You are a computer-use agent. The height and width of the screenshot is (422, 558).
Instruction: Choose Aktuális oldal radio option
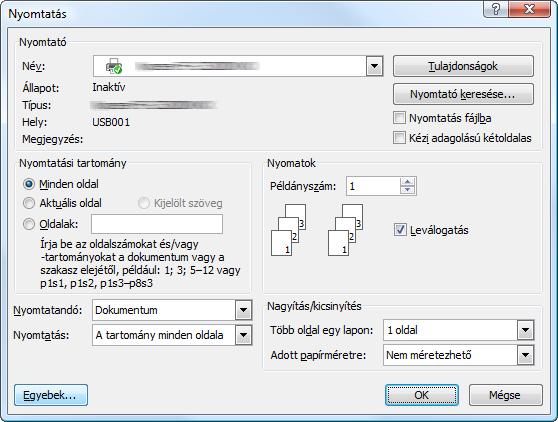[29, 203]
